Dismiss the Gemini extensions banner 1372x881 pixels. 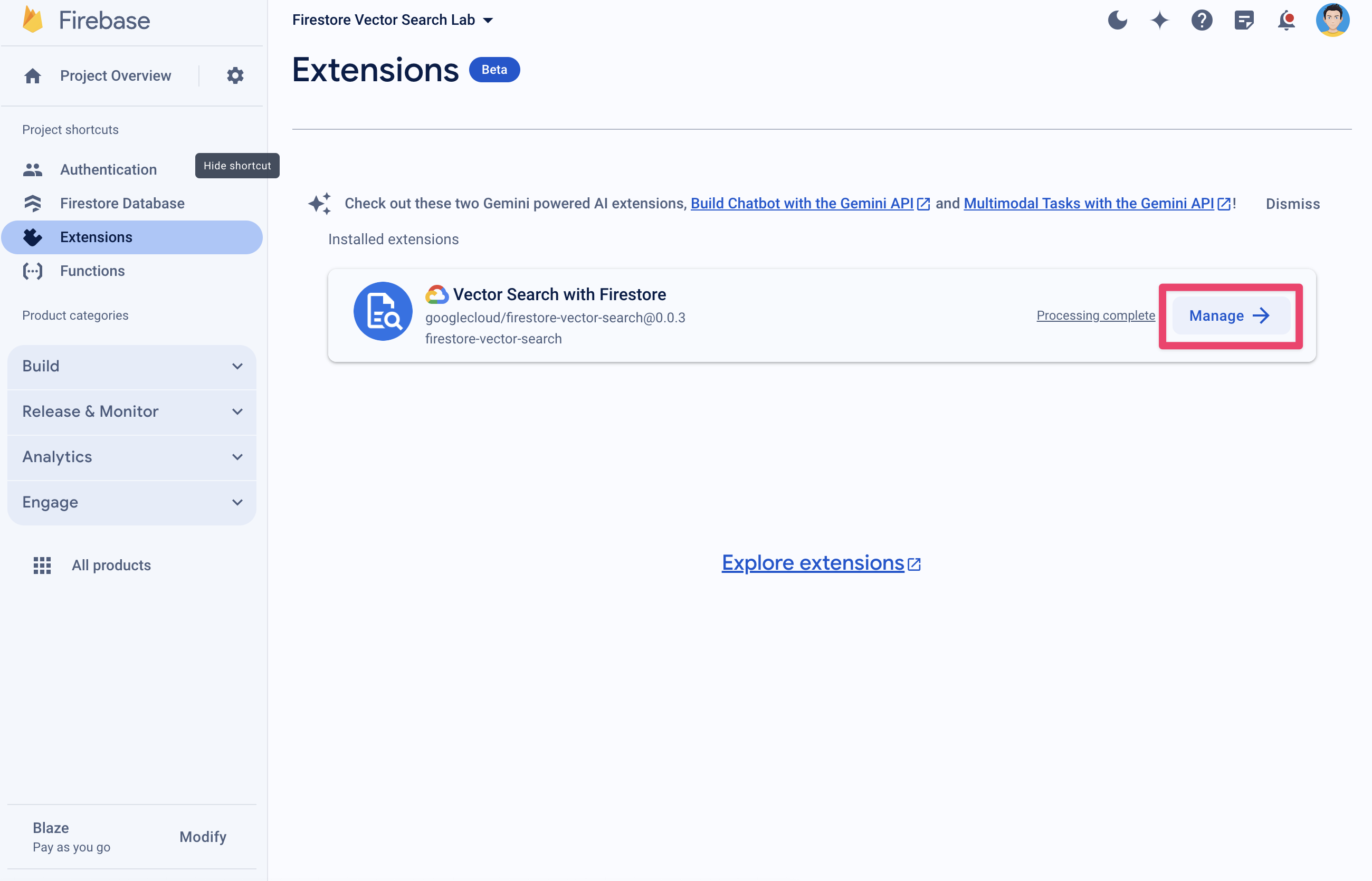[x=1293, y=203]
